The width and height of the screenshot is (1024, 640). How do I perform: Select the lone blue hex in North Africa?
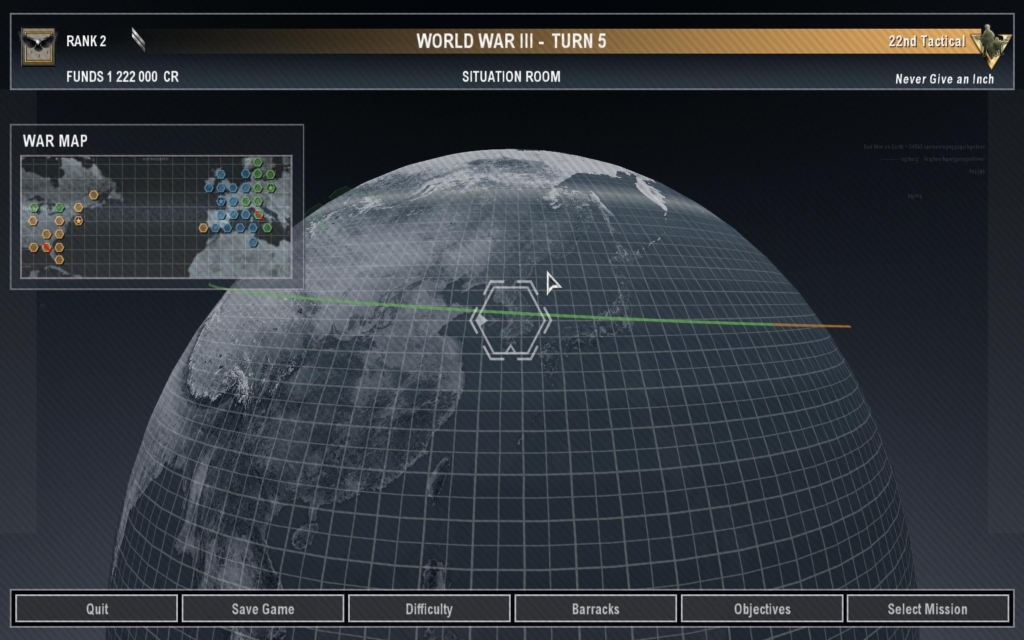(x=253, y=242)
